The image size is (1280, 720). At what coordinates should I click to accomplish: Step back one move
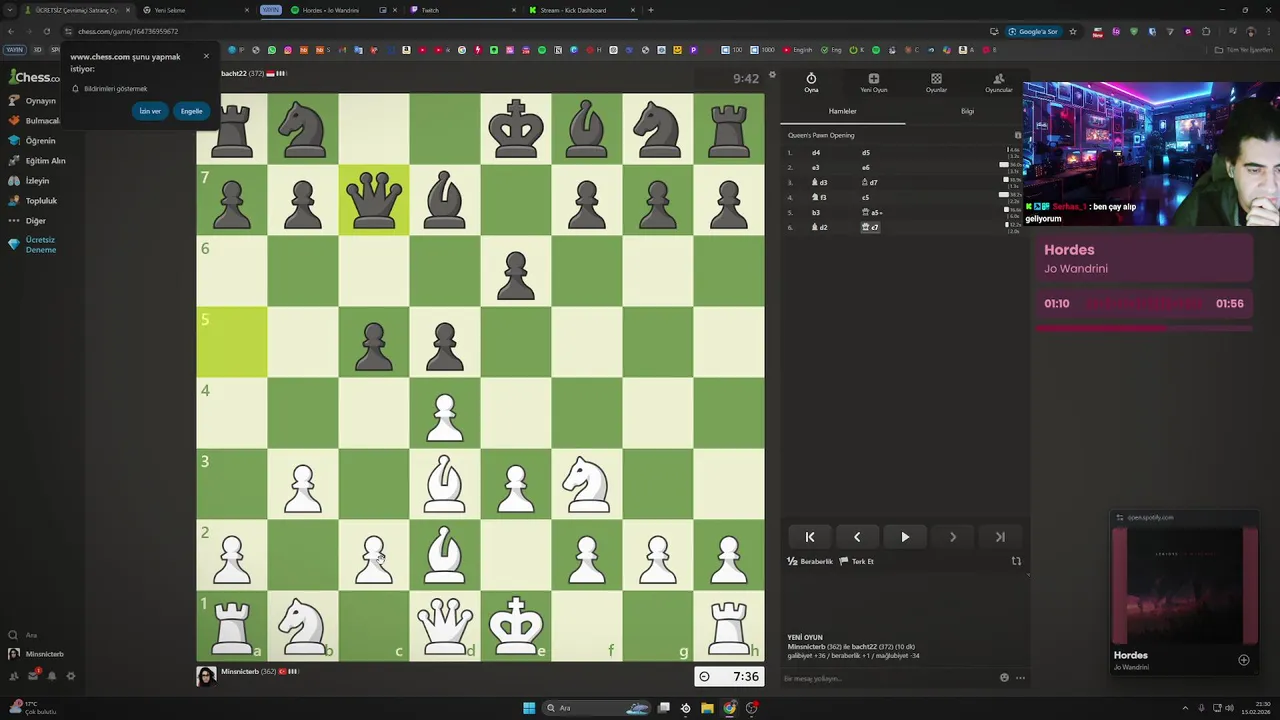(857, 537)
